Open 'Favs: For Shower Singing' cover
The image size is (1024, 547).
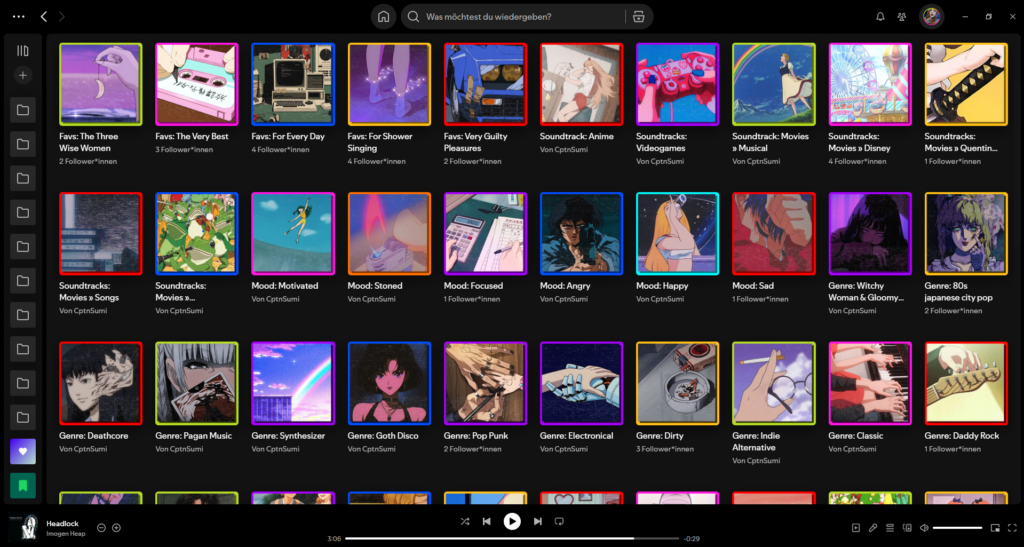click(389, 84)
